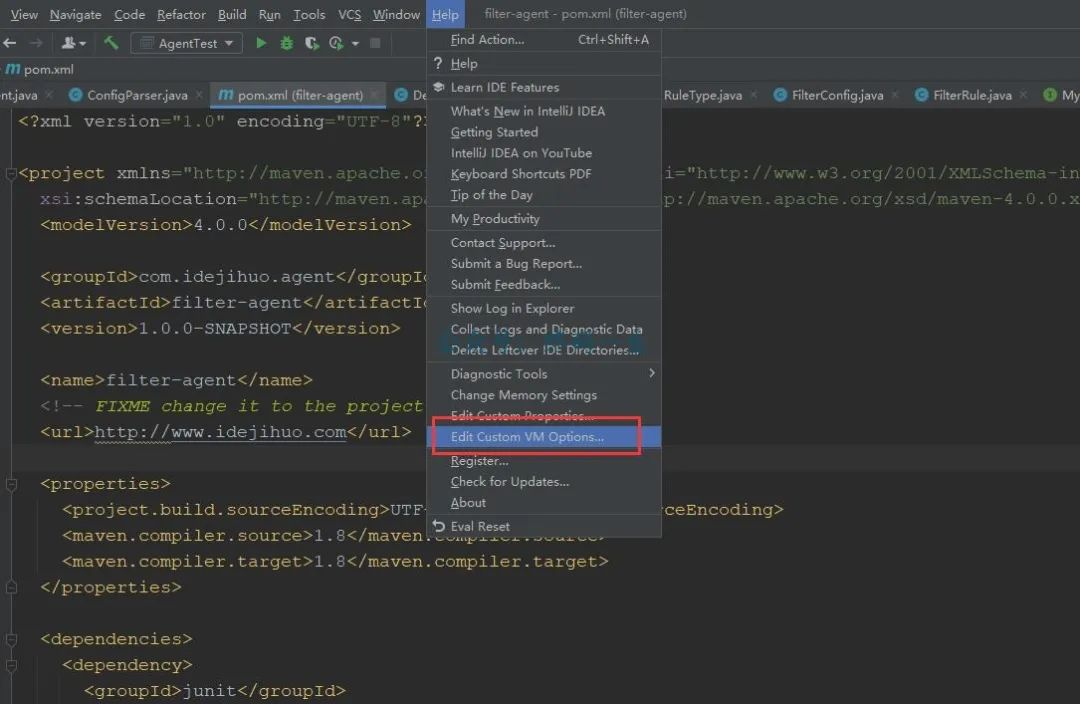This screenshot has height=704, width=1080.
Task: Select Change Memory Settings
Action: click(544, 395)
